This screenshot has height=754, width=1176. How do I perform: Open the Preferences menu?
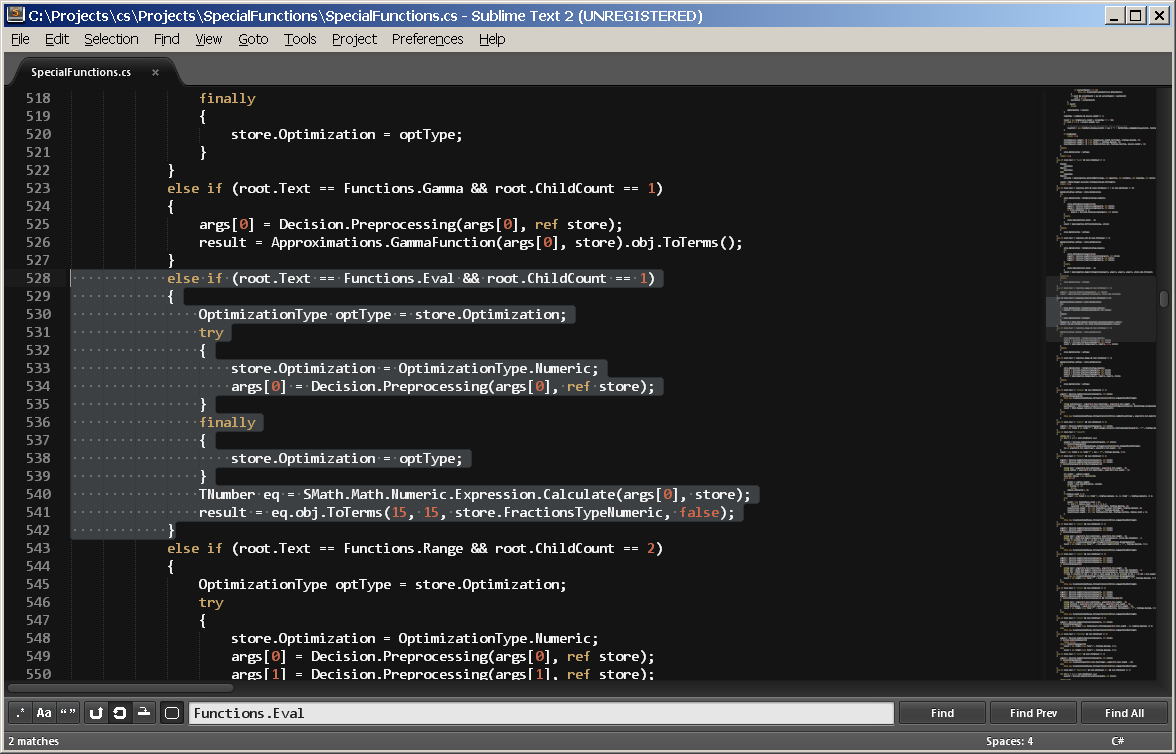click(427, 39)
